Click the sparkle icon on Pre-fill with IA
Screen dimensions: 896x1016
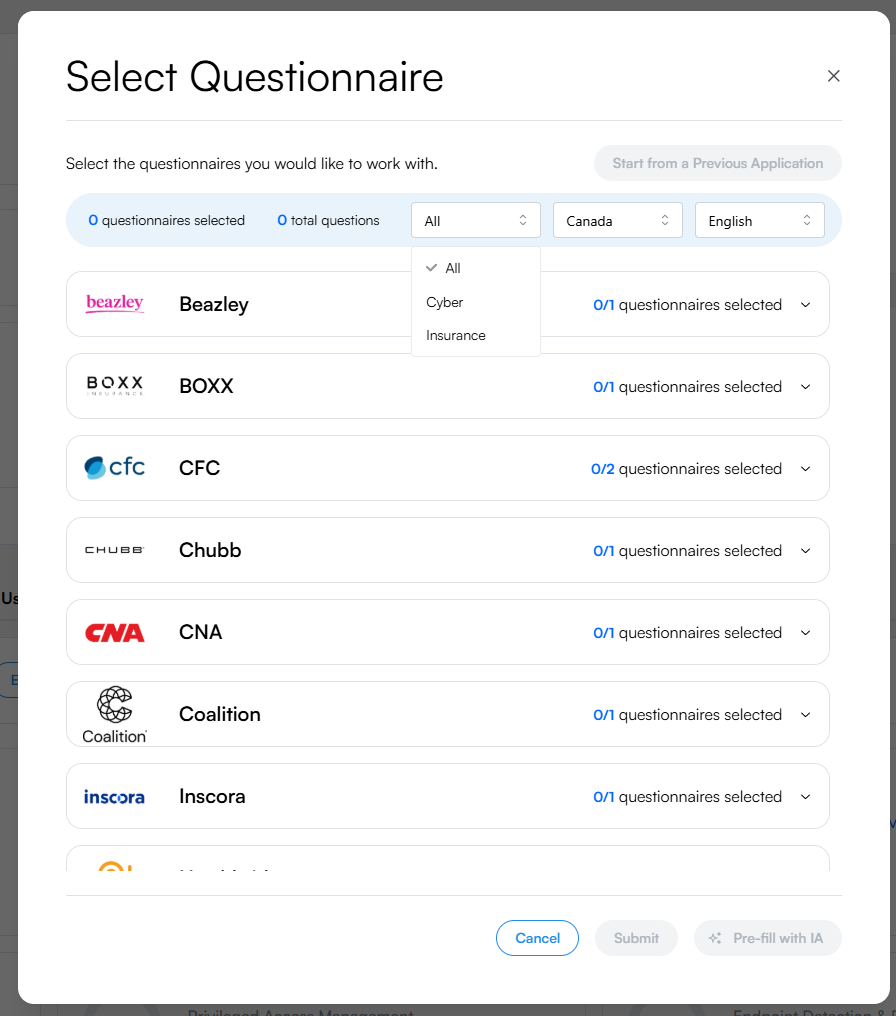(x=715, y=938)
